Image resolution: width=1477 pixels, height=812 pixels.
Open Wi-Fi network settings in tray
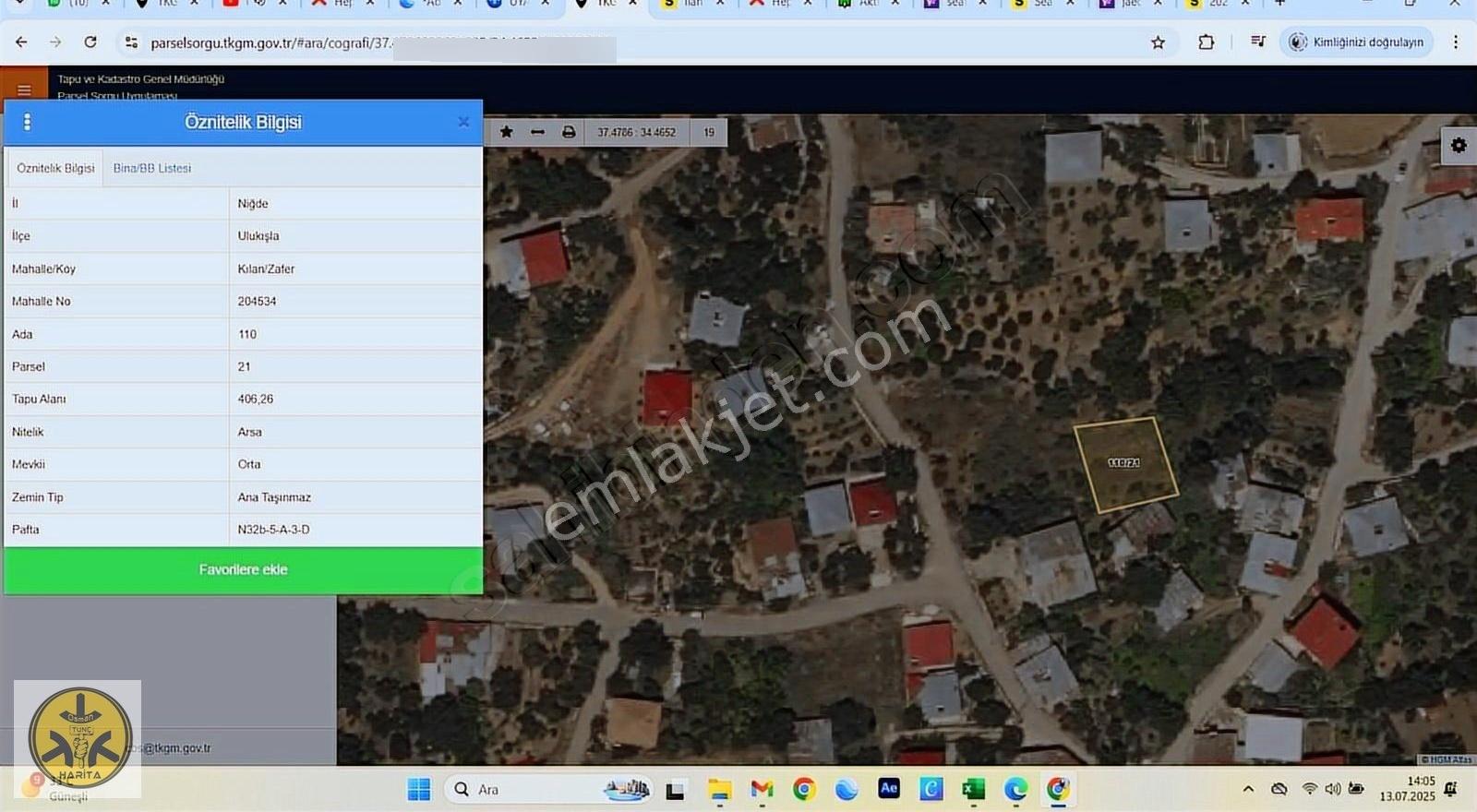click(1309, 789)
